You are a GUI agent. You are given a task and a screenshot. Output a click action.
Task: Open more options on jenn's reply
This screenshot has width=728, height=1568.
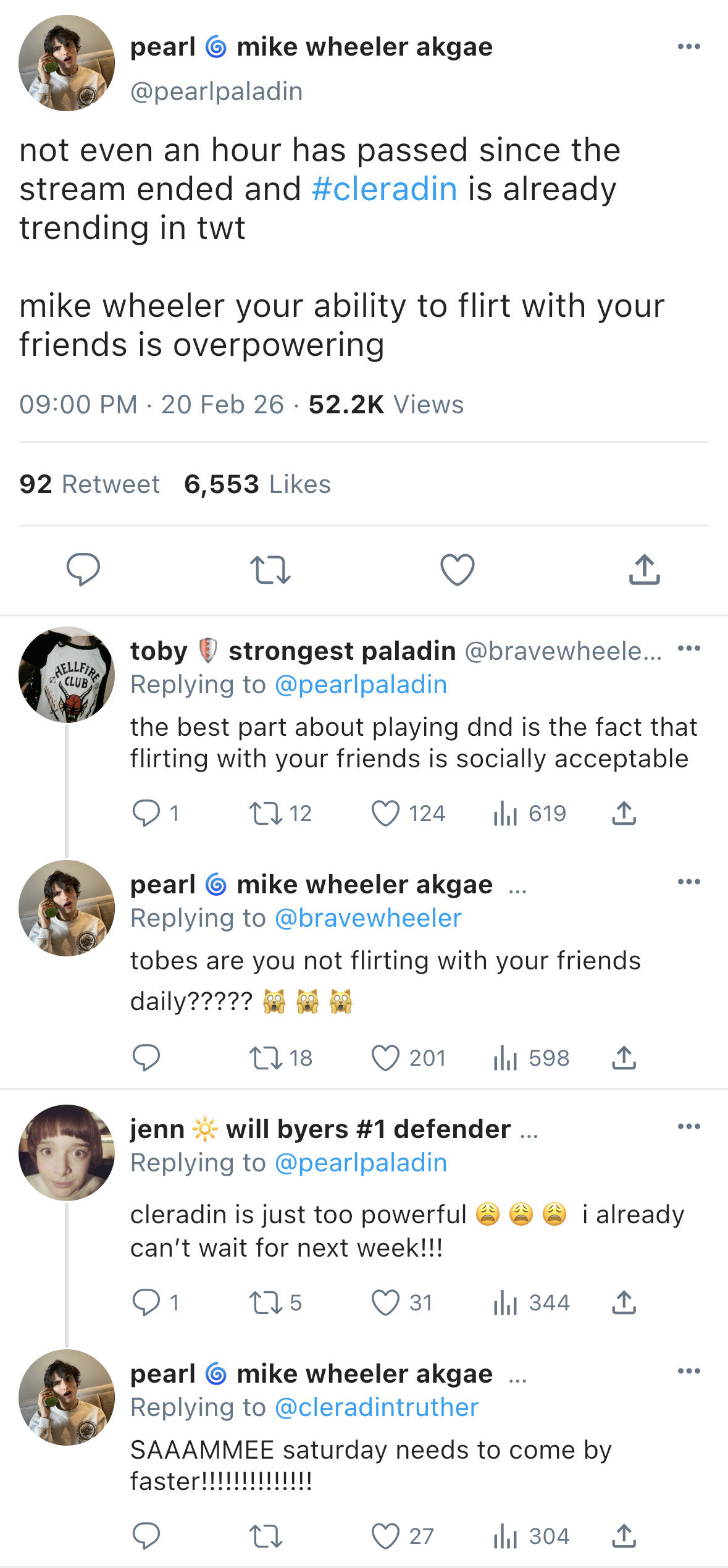click(x=688, y=1126)
